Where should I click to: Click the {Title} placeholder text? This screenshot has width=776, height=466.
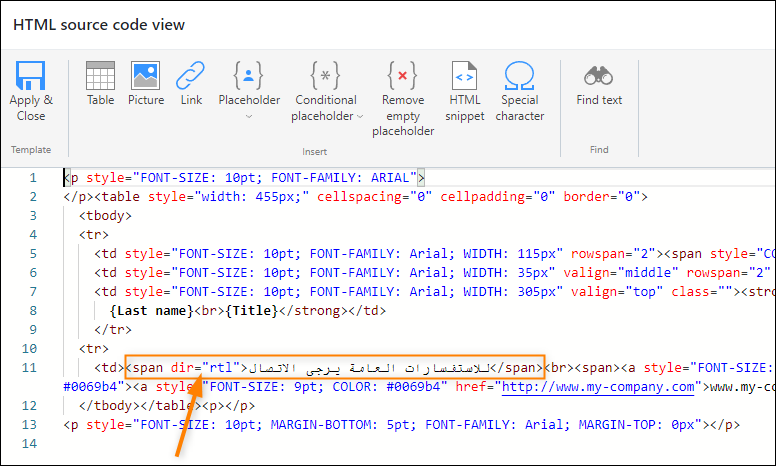point(251,311)
